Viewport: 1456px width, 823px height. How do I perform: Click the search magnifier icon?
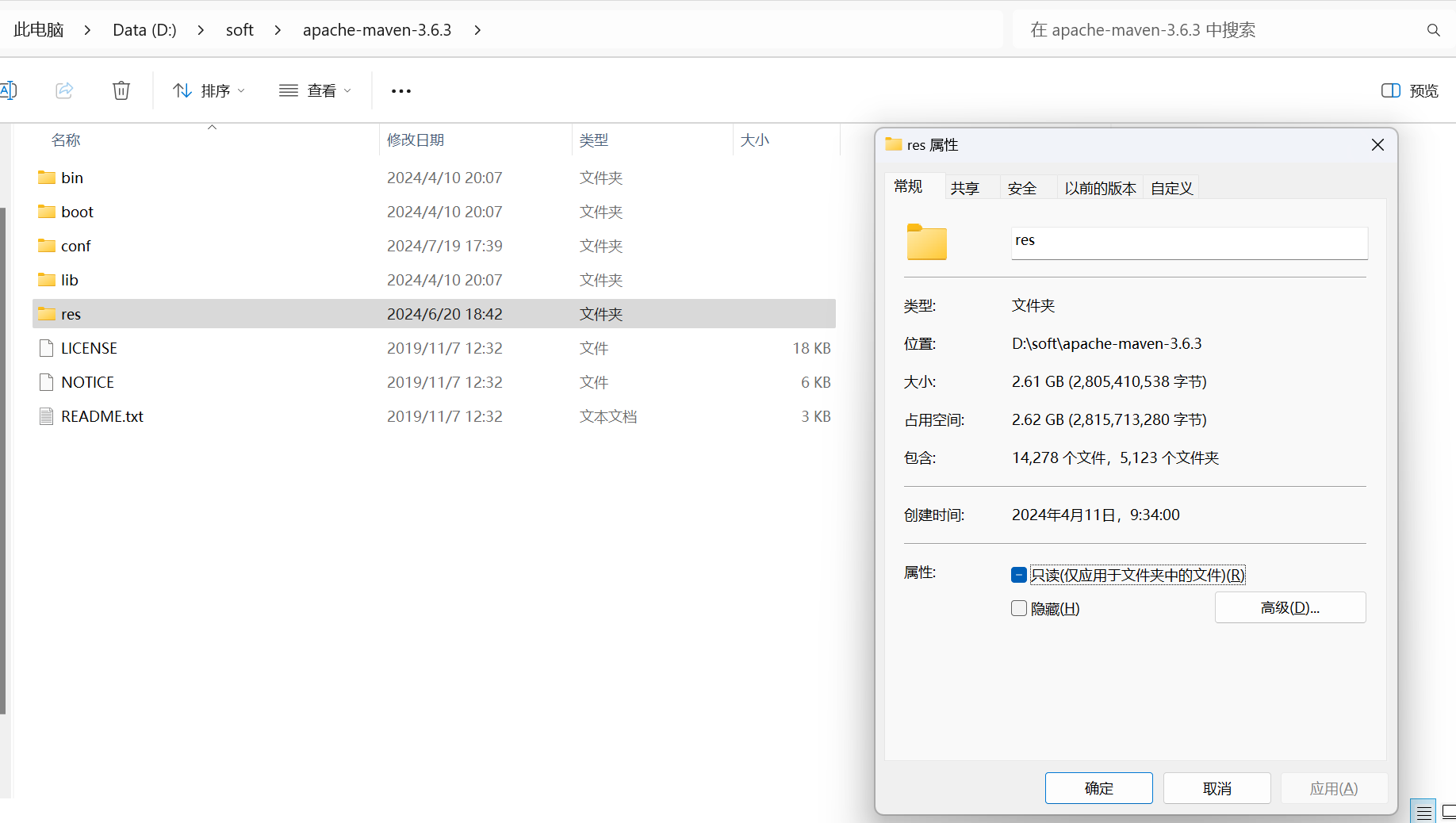[x=1433, y=30]
